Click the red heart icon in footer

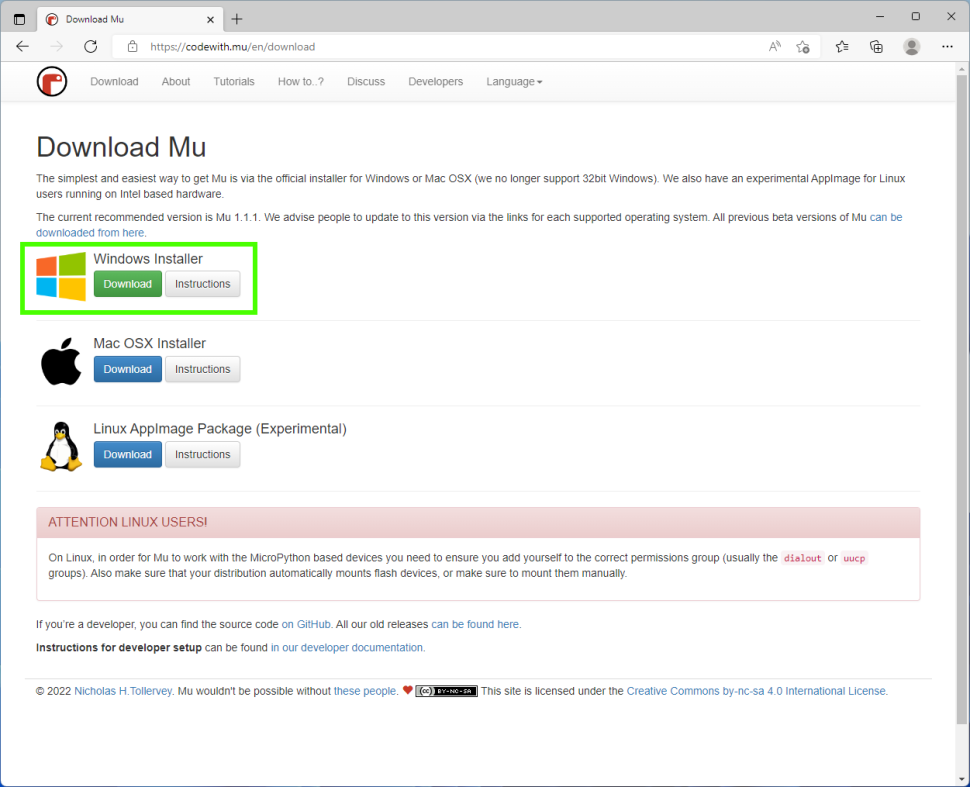408,690
